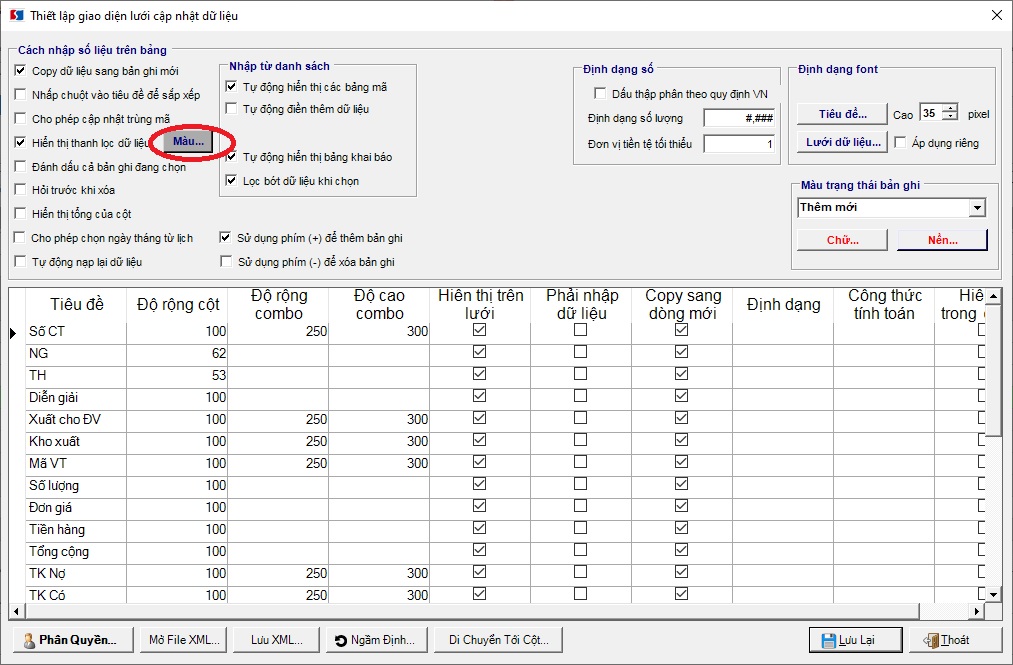Open the Tiêu đề font settings
Viewport: 1013px width, 665px height.
click(842, 114)
